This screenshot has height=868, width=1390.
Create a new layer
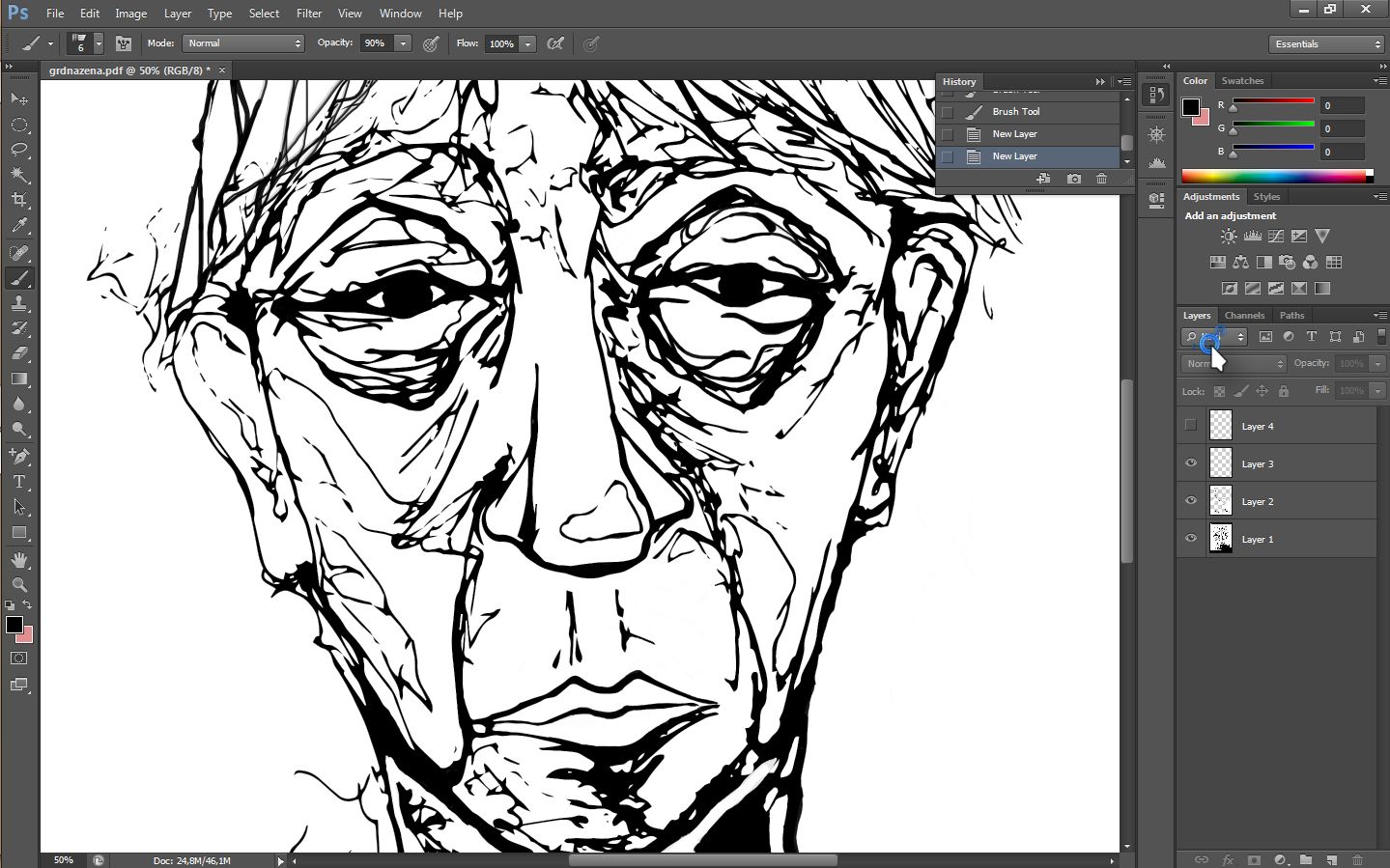(1331, 859)
